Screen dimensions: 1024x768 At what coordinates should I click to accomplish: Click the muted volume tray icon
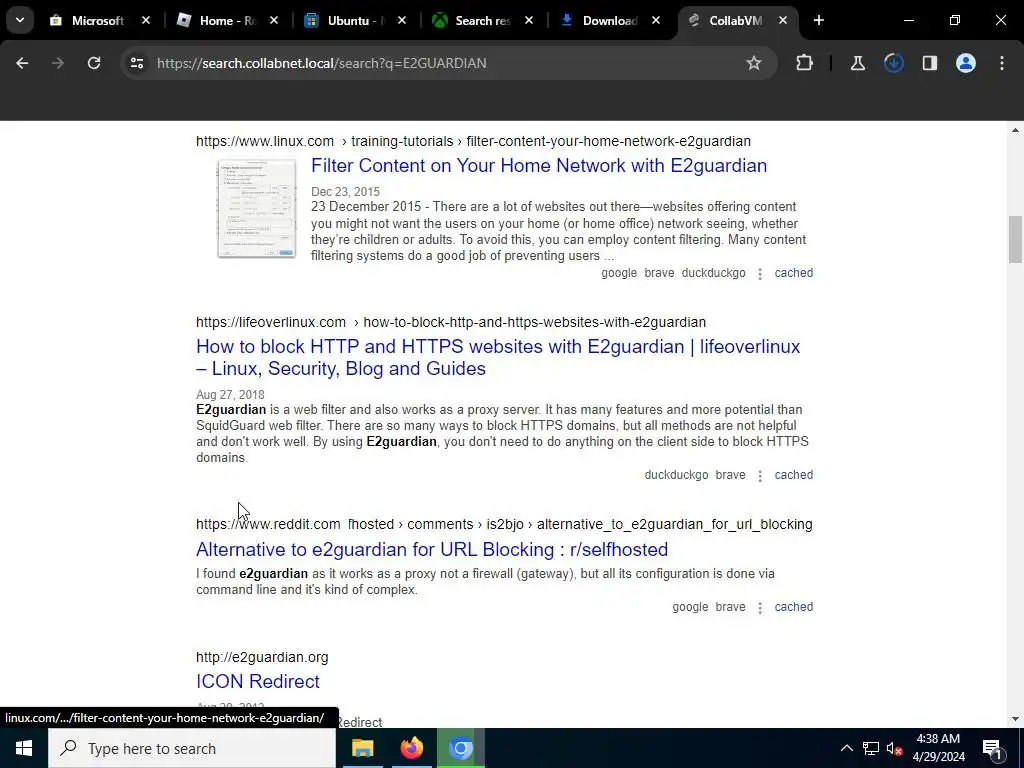[x=894, y=748]
